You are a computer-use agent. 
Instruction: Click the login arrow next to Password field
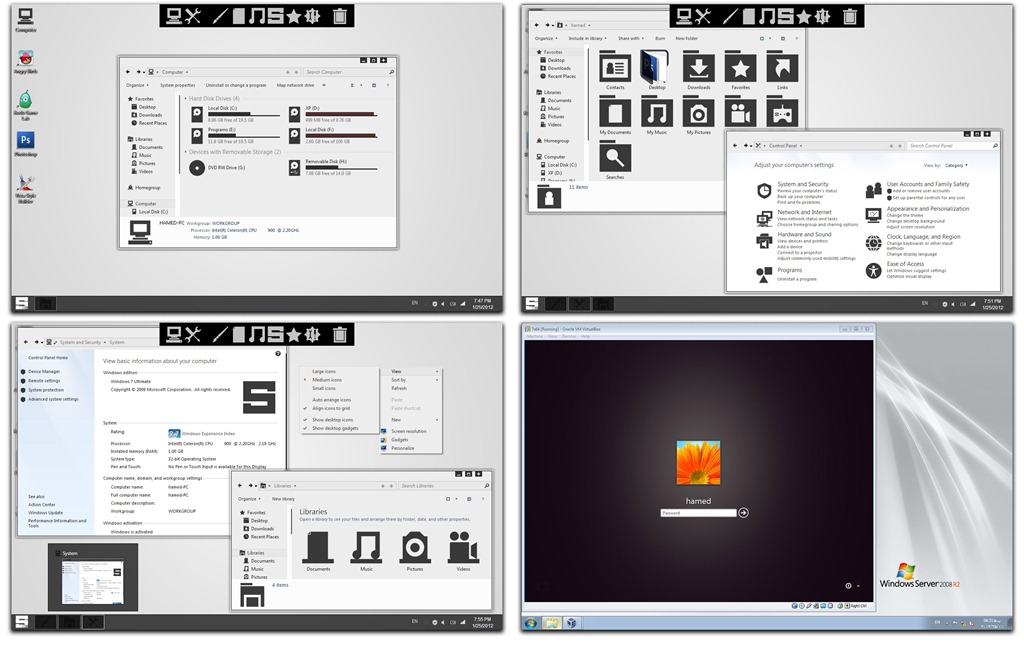coord(743,513)
